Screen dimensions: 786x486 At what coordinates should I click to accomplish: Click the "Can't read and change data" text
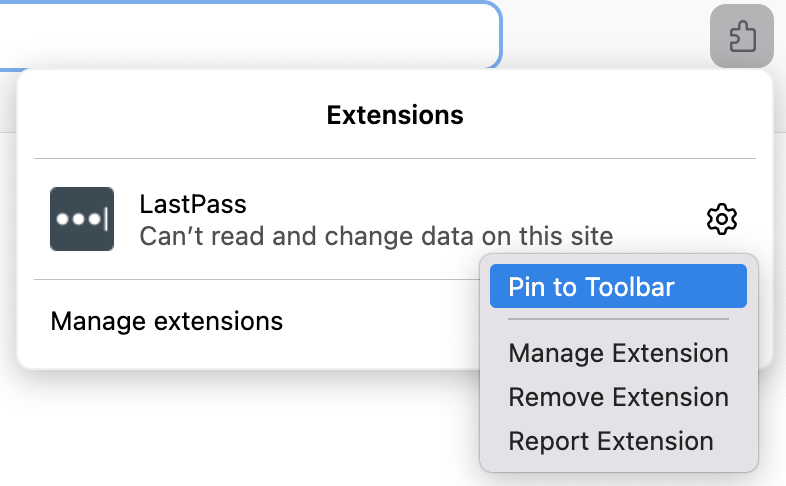coord(375,237)
